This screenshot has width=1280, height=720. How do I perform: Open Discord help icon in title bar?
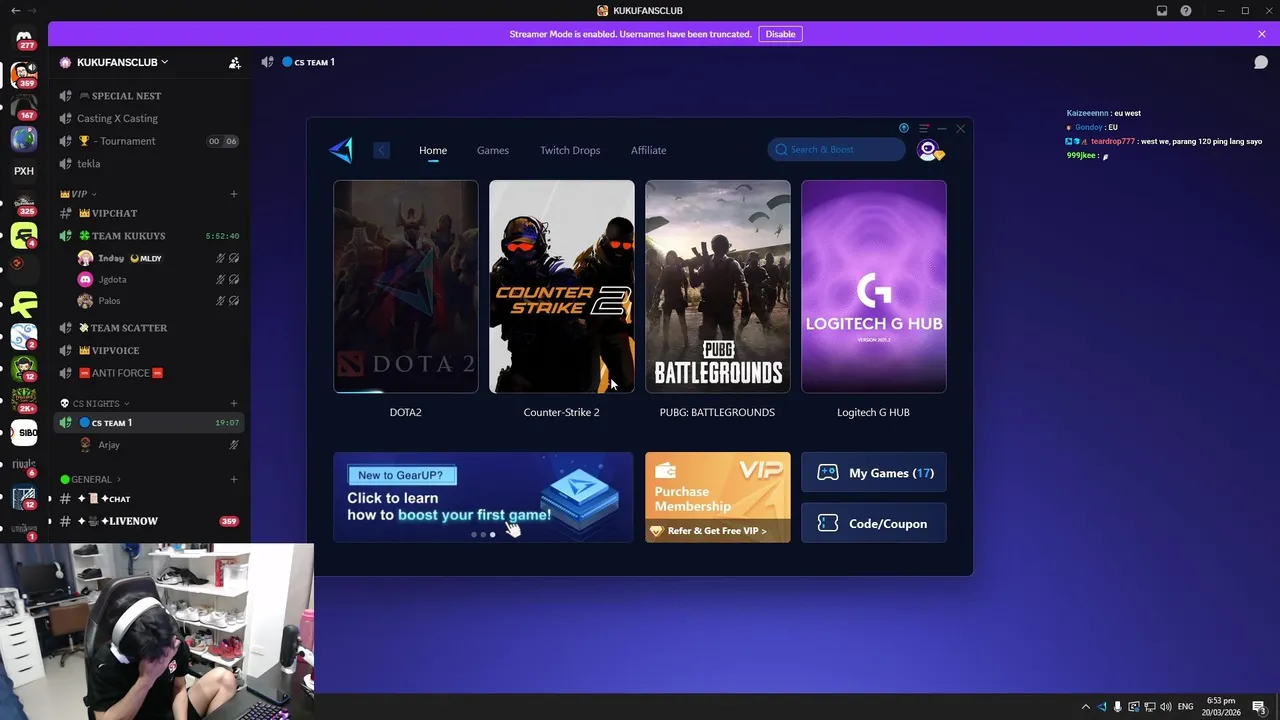pyautogui.click(x=1186, y=10)
